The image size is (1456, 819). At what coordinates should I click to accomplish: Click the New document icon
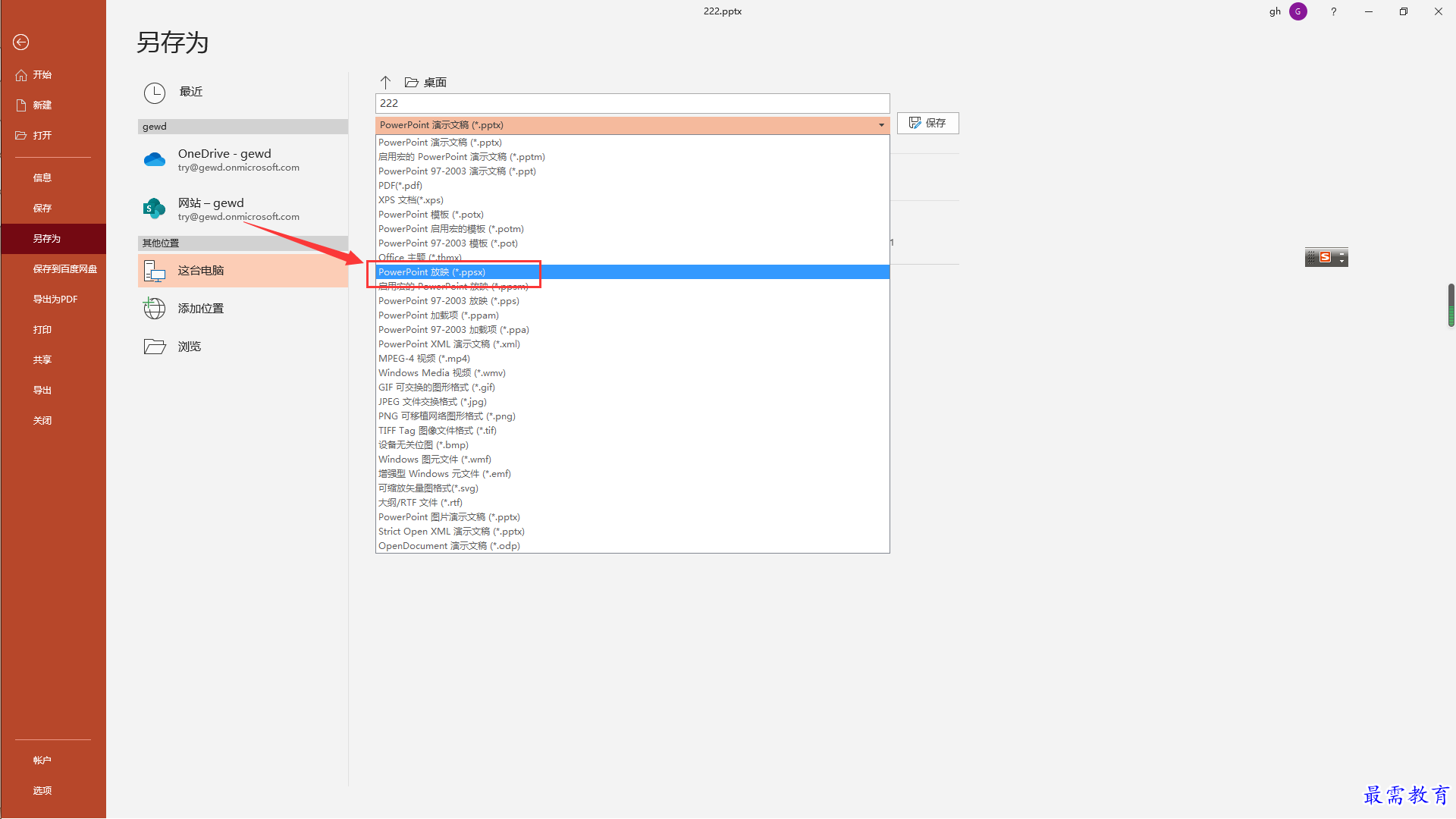click(21, 105)
